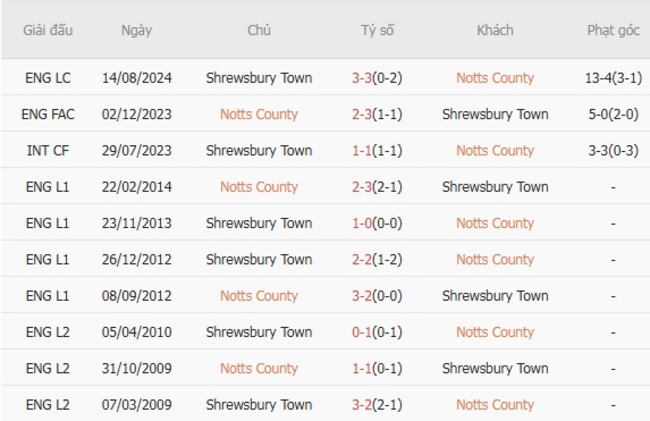Click the Tỷ số column header
This screenshot has height=421, width=650.
tap(377, 30)
